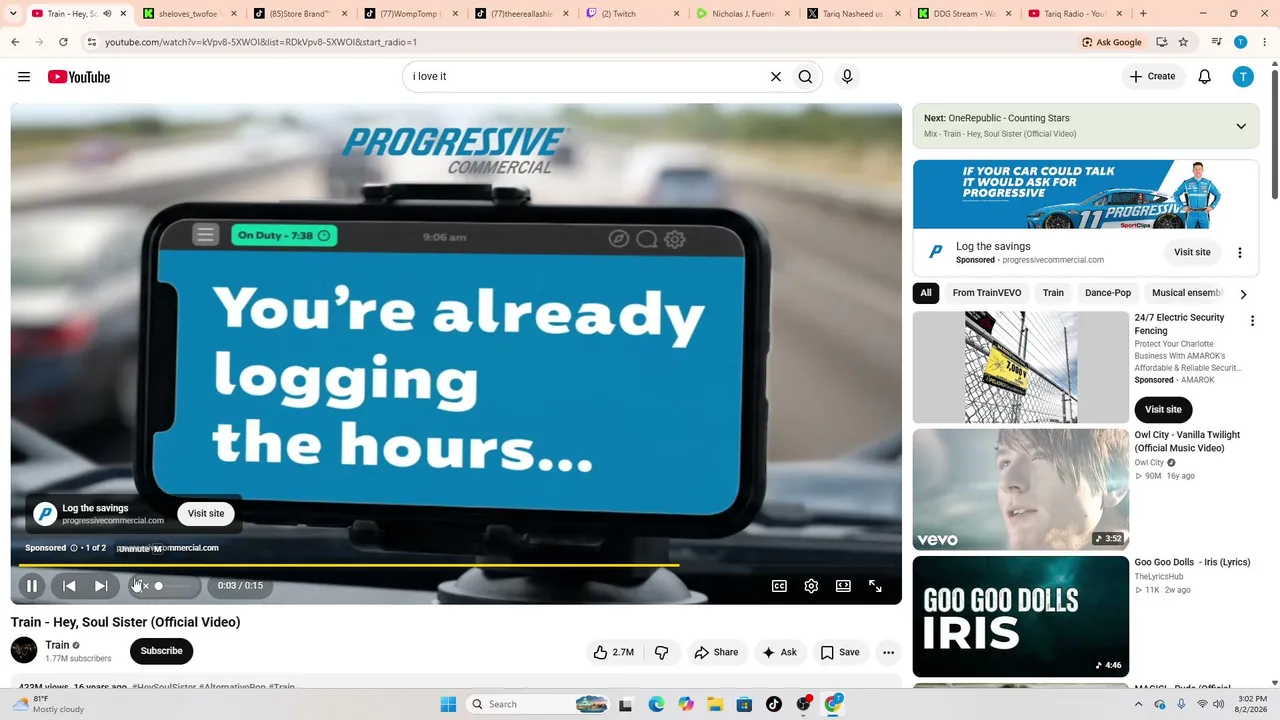
Task: Mute the tab via speaker icon
Action: 107,14
